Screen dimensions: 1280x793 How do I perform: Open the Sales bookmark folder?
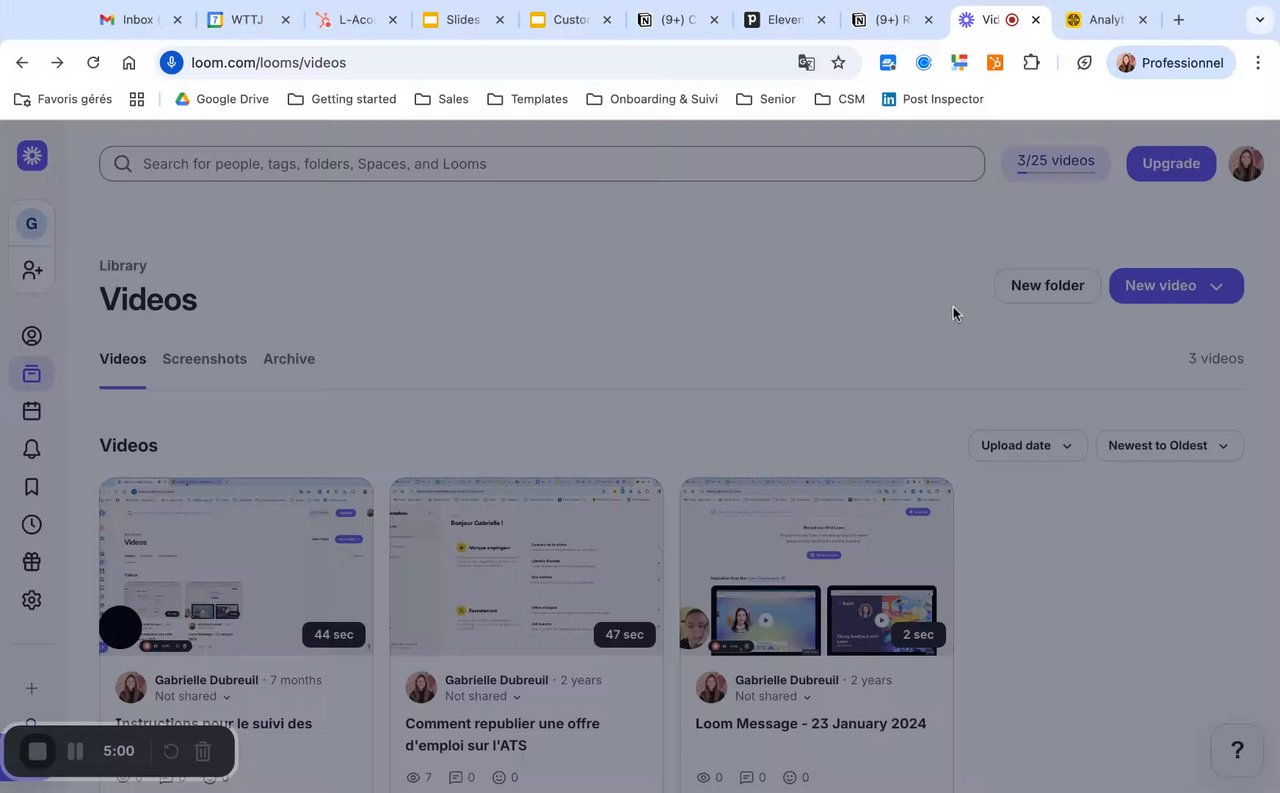[x=441, y=99]
